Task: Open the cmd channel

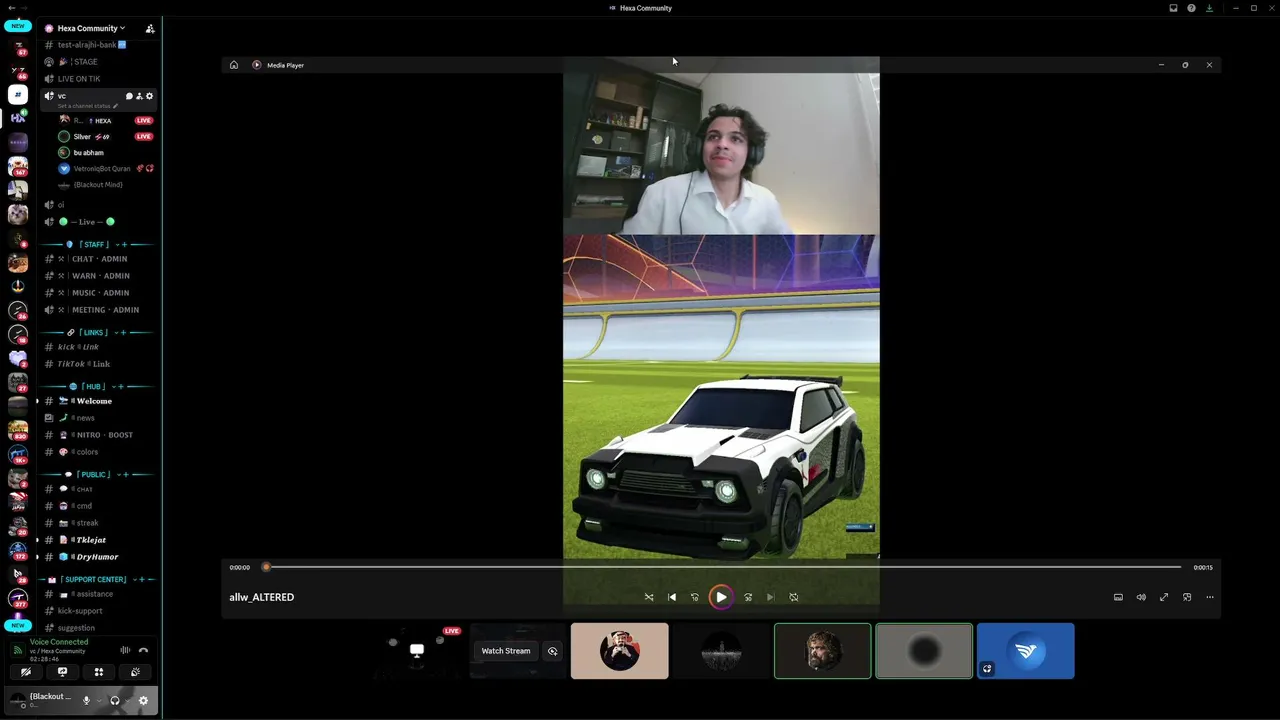Action: 99,506
